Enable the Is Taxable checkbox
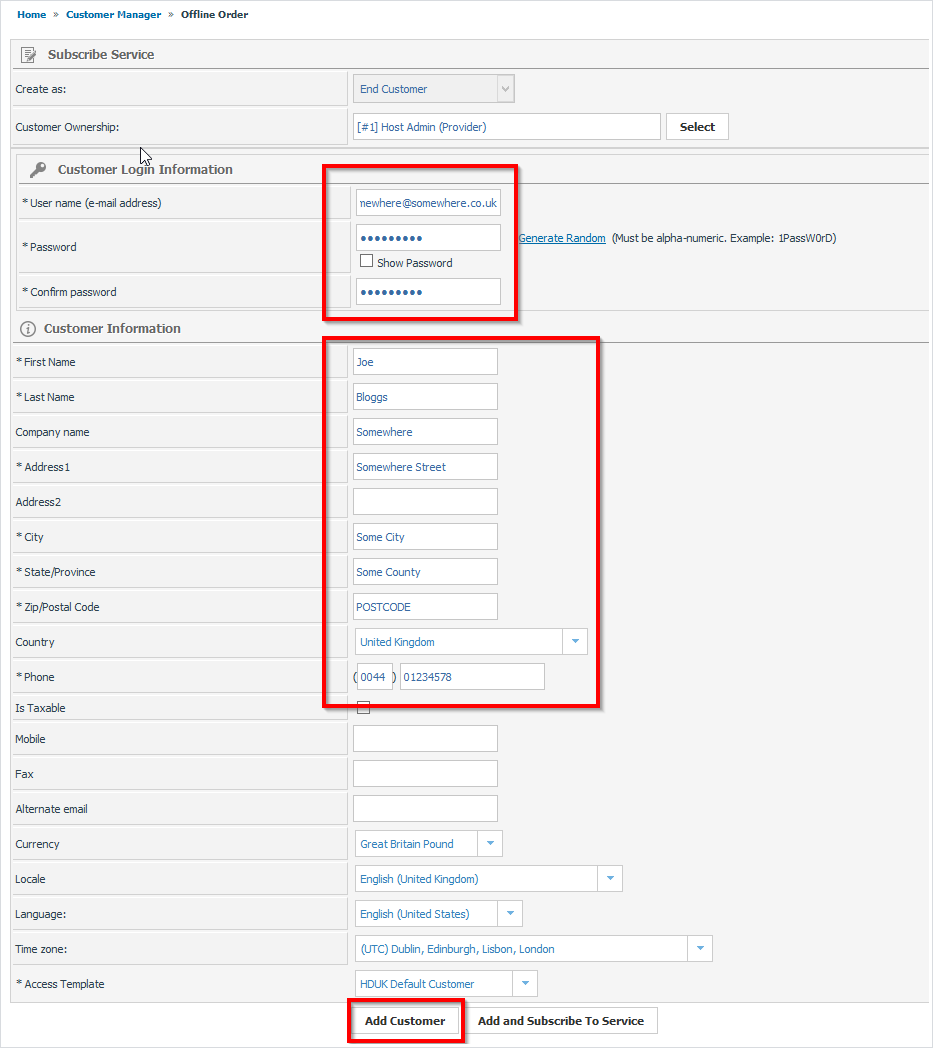 coord(364,708)
